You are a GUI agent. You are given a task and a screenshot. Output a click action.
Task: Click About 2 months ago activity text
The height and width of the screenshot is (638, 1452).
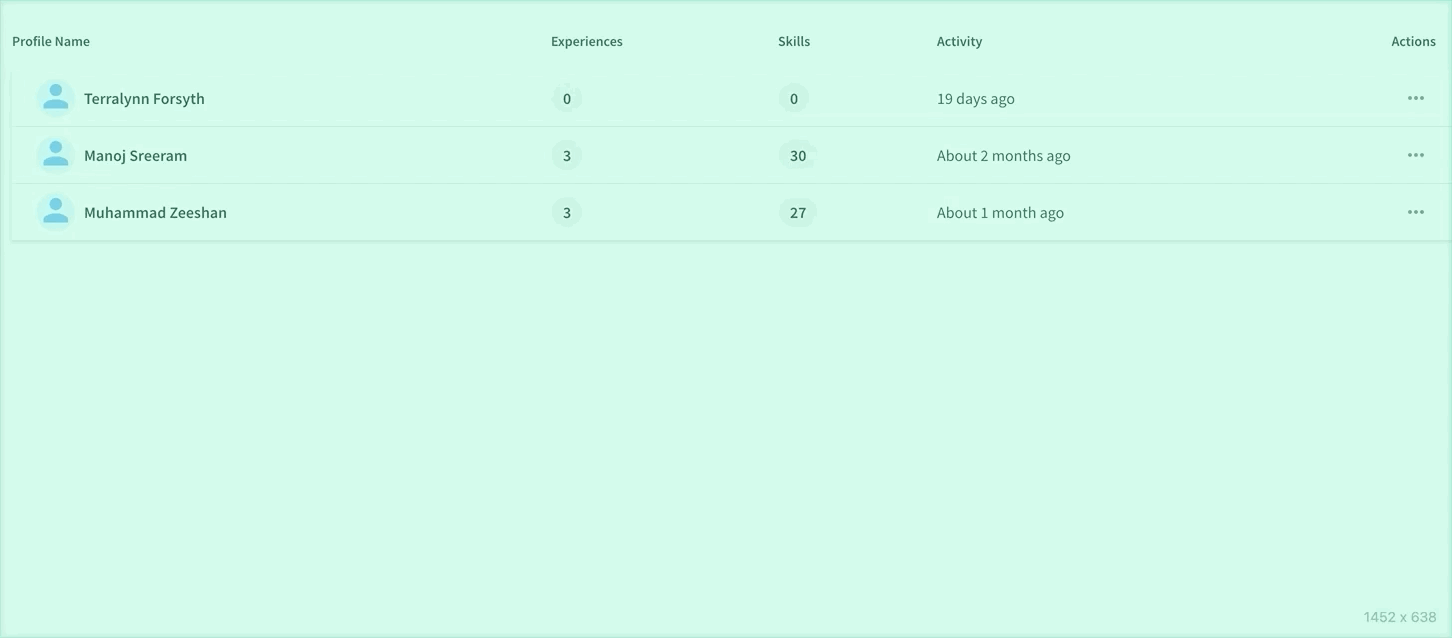pyautogui.click(x=1004, y=155)
